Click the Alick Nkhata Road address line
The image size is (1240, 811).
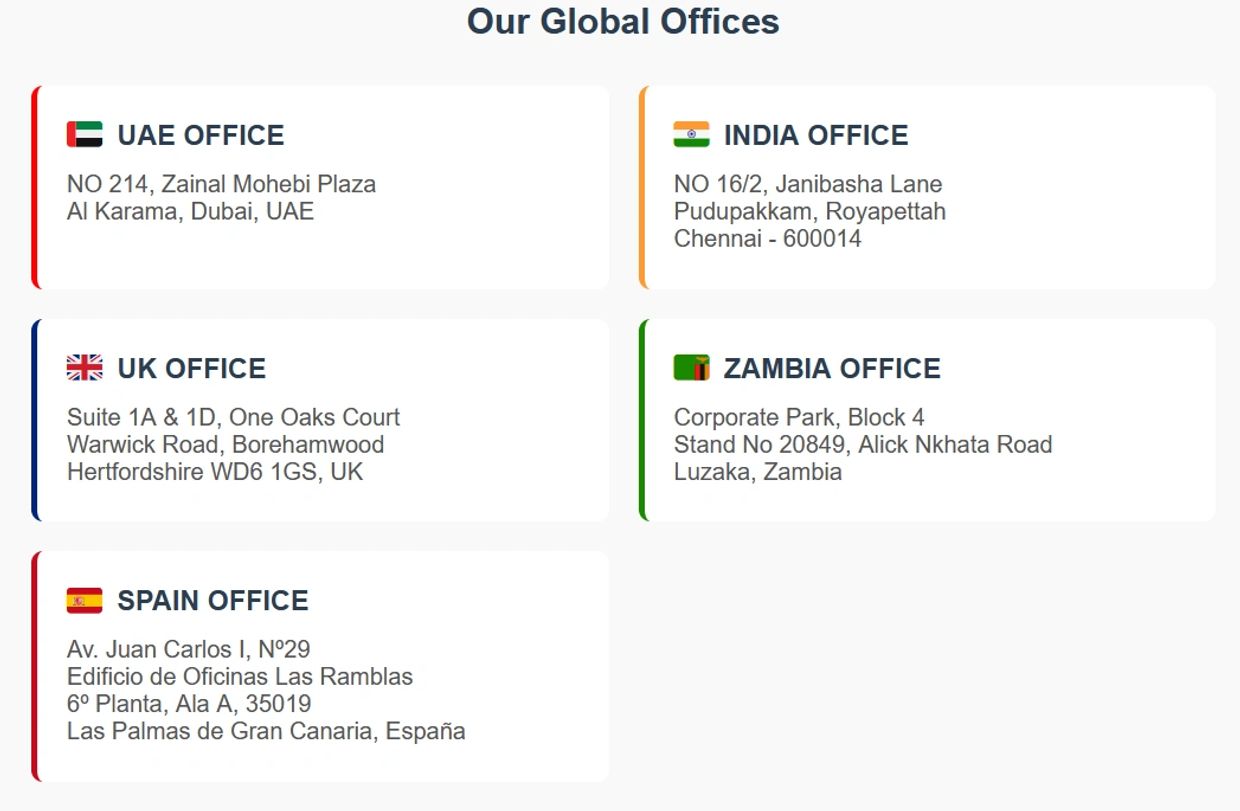(x=862, y=444)
